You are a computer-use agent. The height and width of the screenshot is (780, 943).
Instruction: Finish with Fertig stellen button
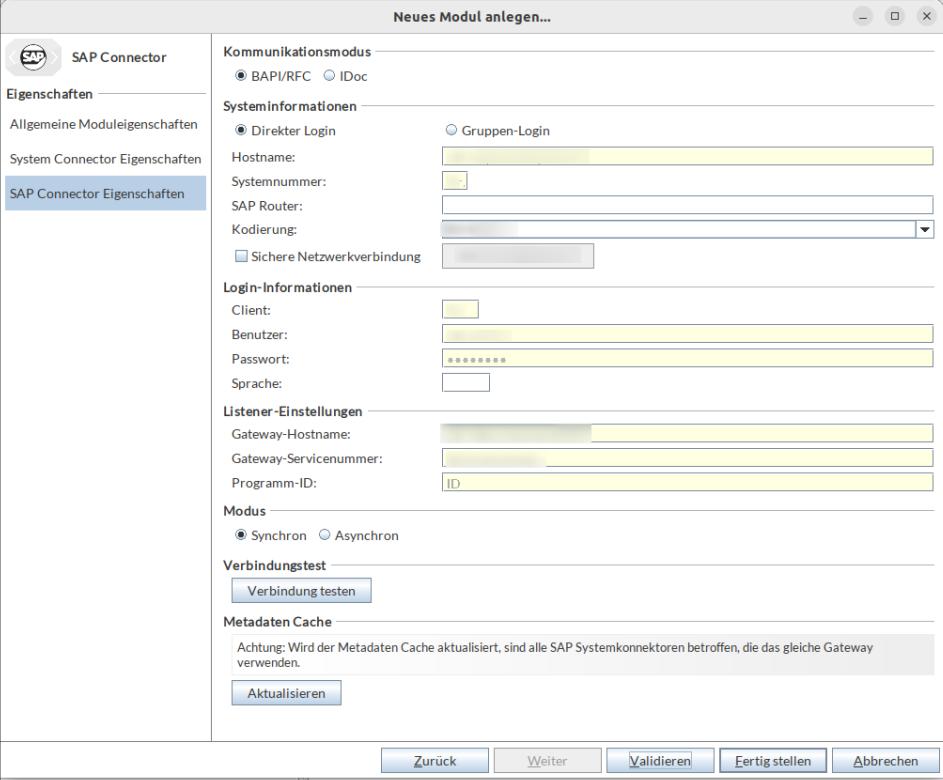772,761
